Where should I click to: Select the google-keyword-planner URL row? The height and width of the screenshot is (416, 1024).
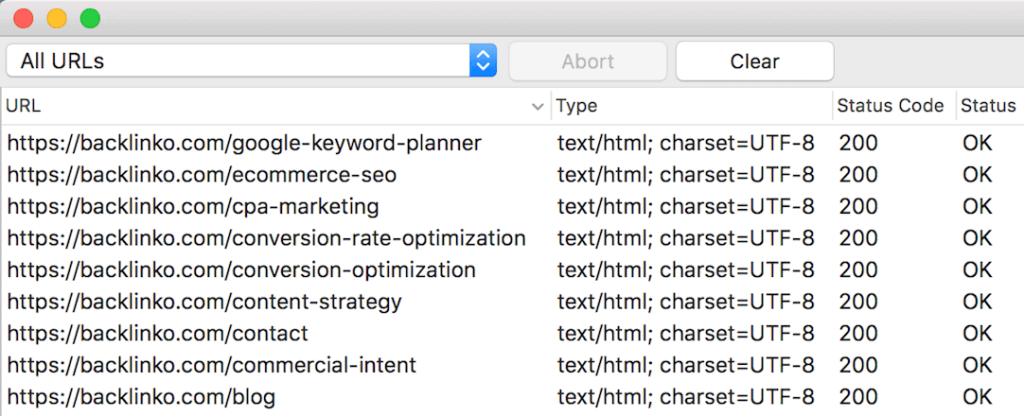[512, 143]
